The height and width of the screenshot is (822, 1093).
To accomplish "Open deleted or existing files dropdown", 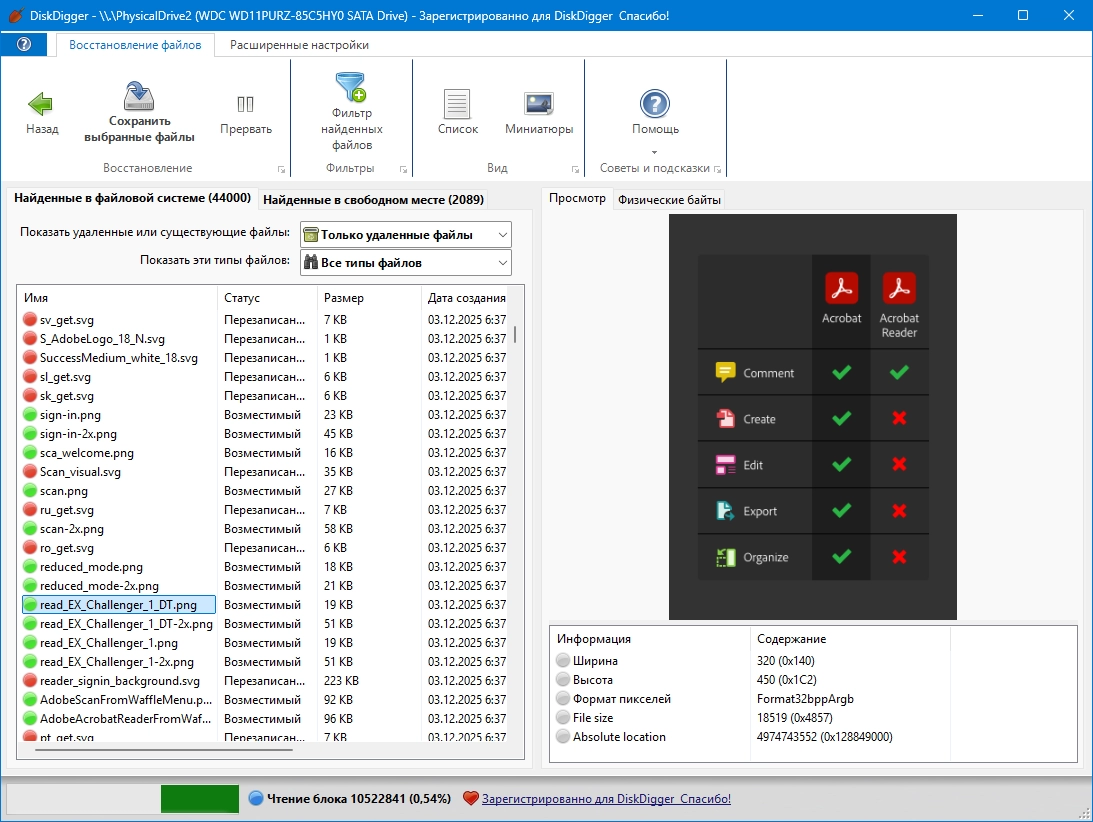I will coord(406,235).
